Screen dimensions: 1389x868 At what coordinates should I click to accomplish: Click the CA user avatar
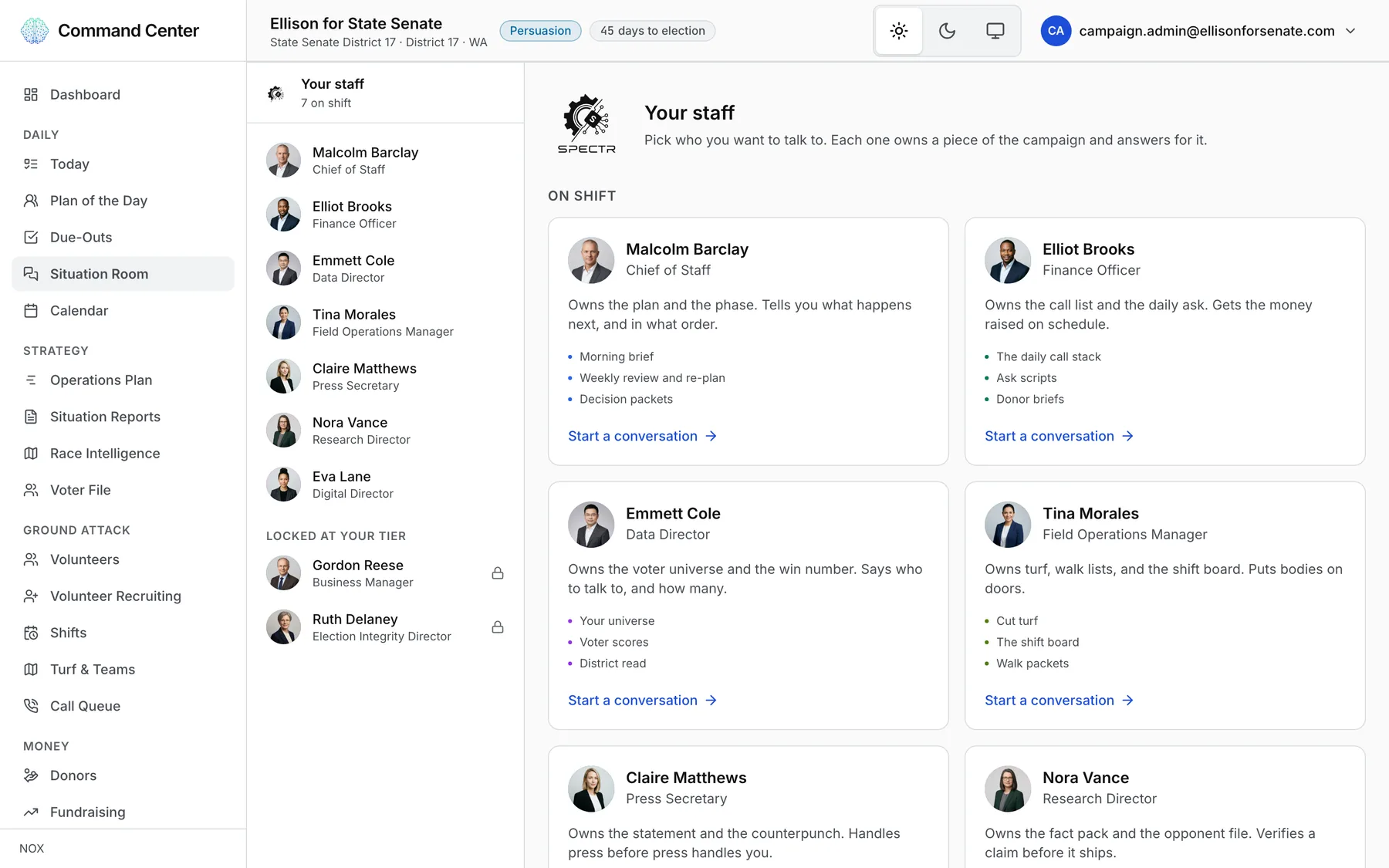click(x=1056, y=31)
